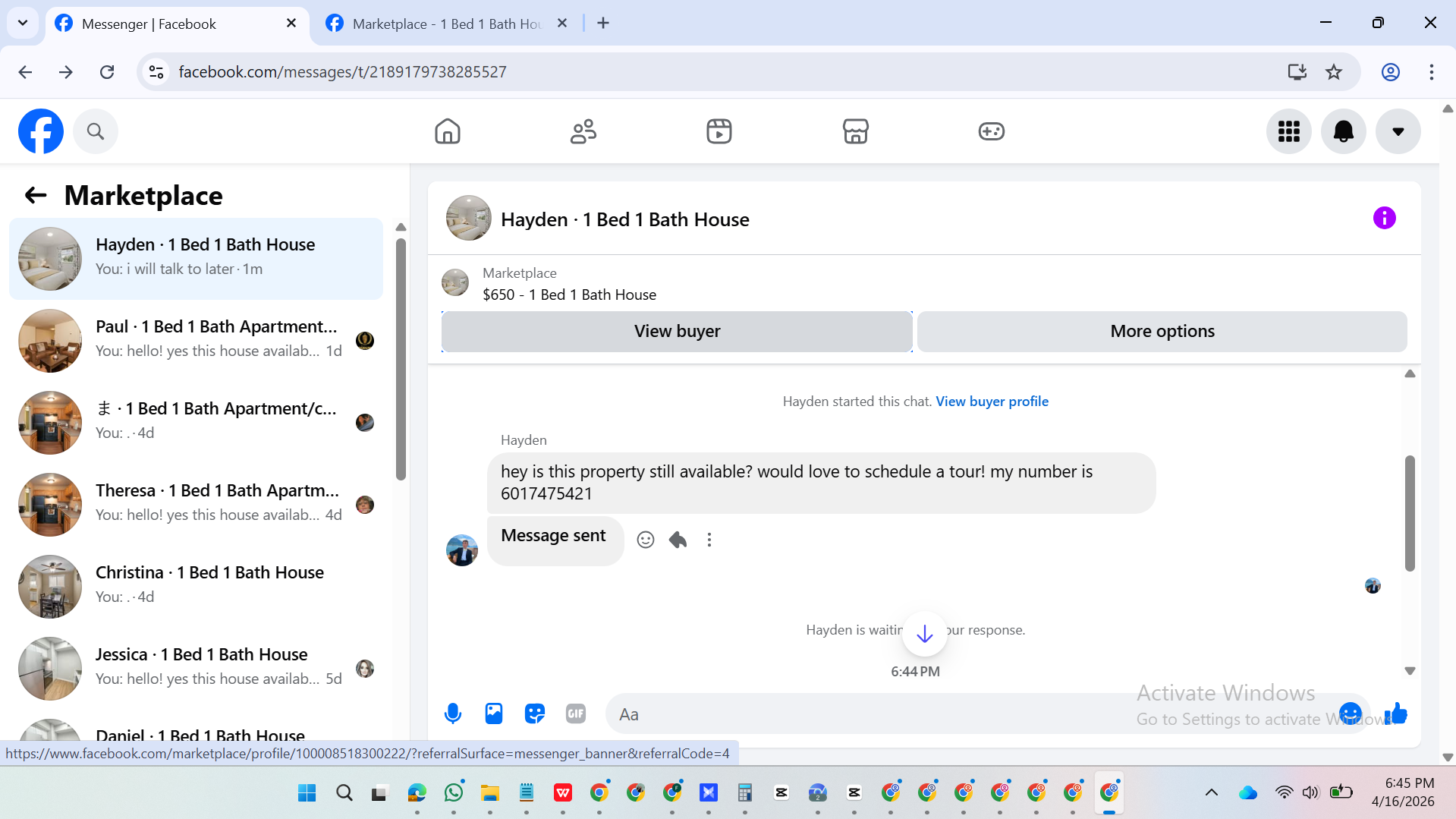Image resolution: width=1456 pixels, height=819 pixels.
Task: Expand the account dropdown arrow
Action: click(x=1398, y=131)
